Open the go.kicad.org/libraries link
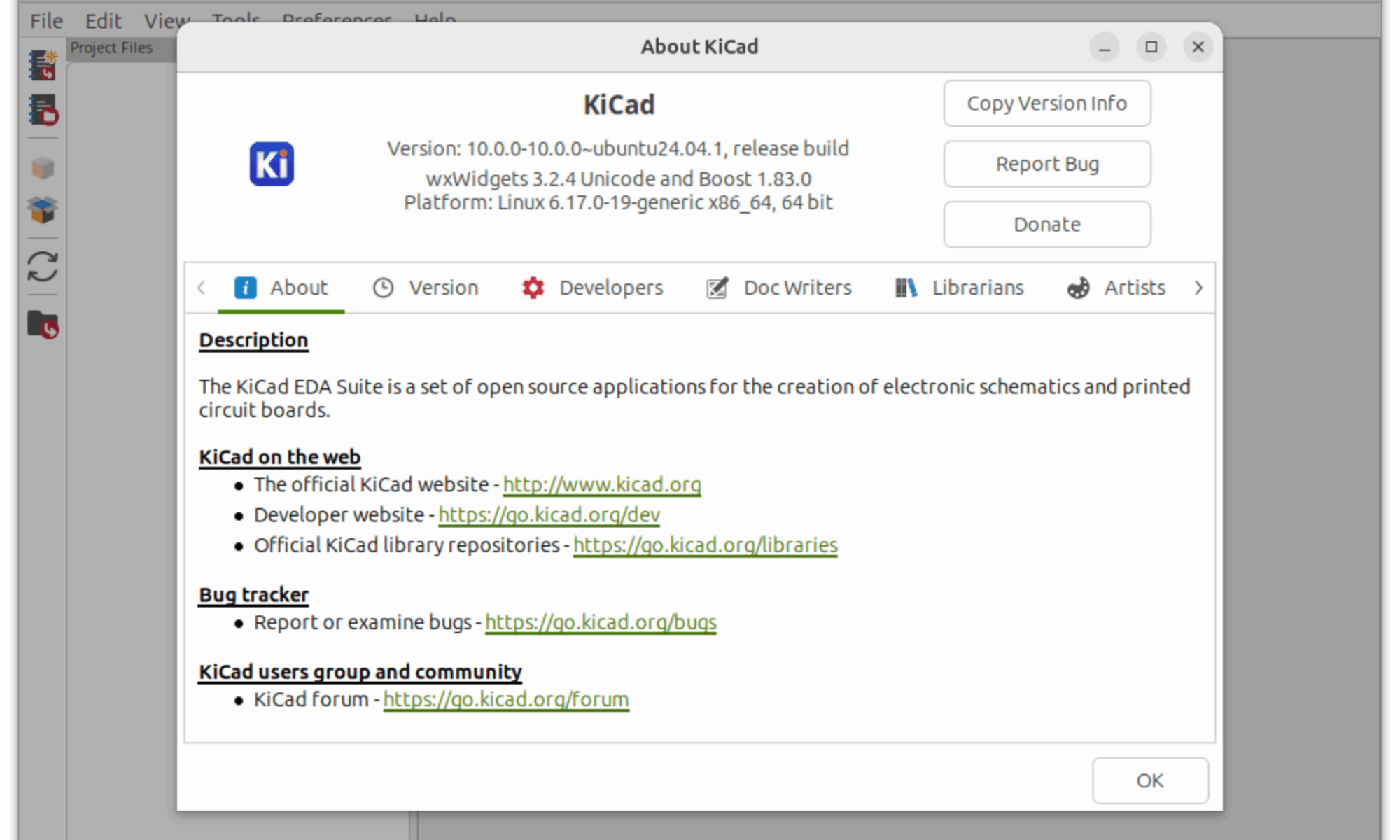 point(705,545)
